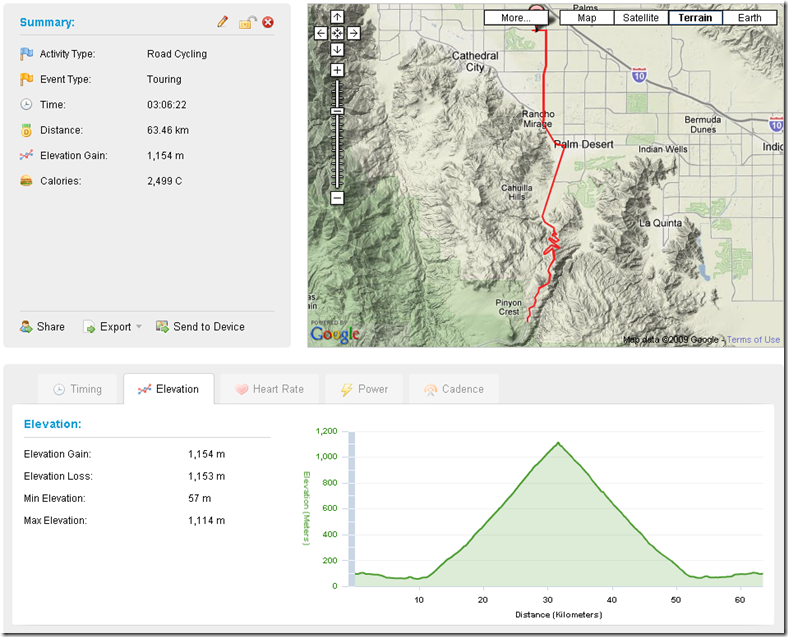
Task: Click the burger icon beside Calories
Action: pos(26,181)
